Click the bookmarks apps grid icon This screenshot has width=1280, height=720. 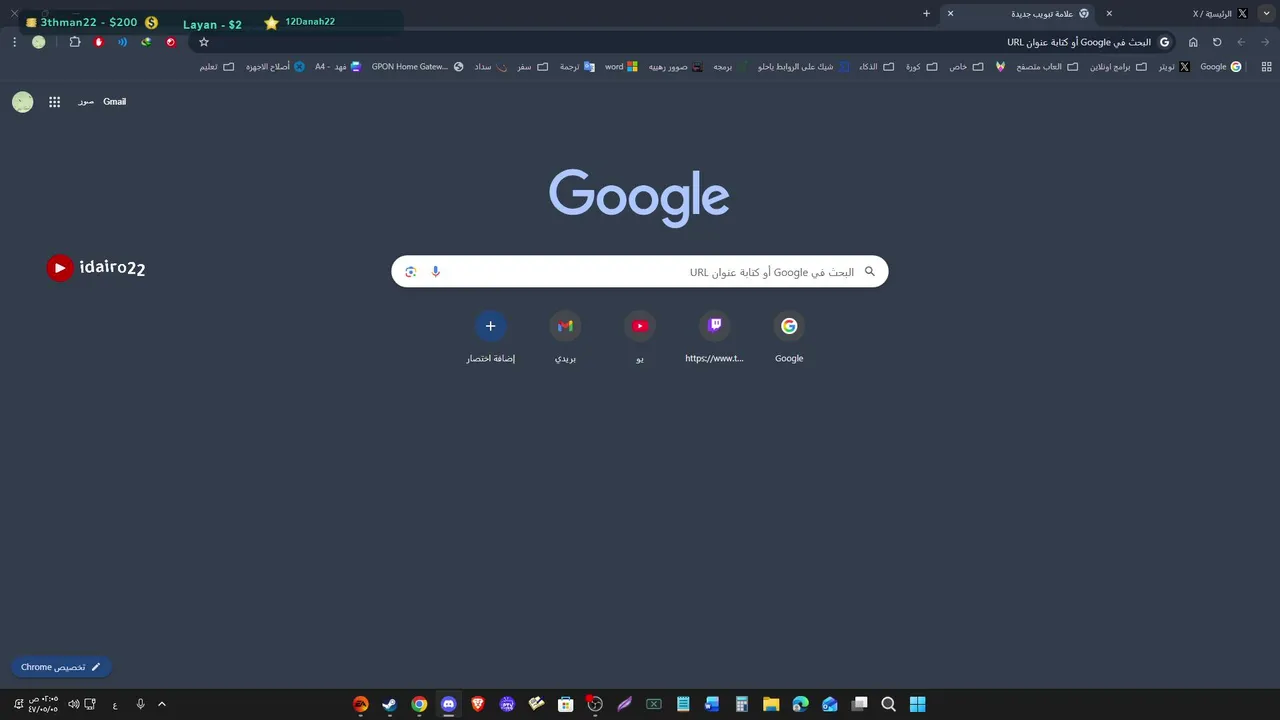click(1266, 67)
